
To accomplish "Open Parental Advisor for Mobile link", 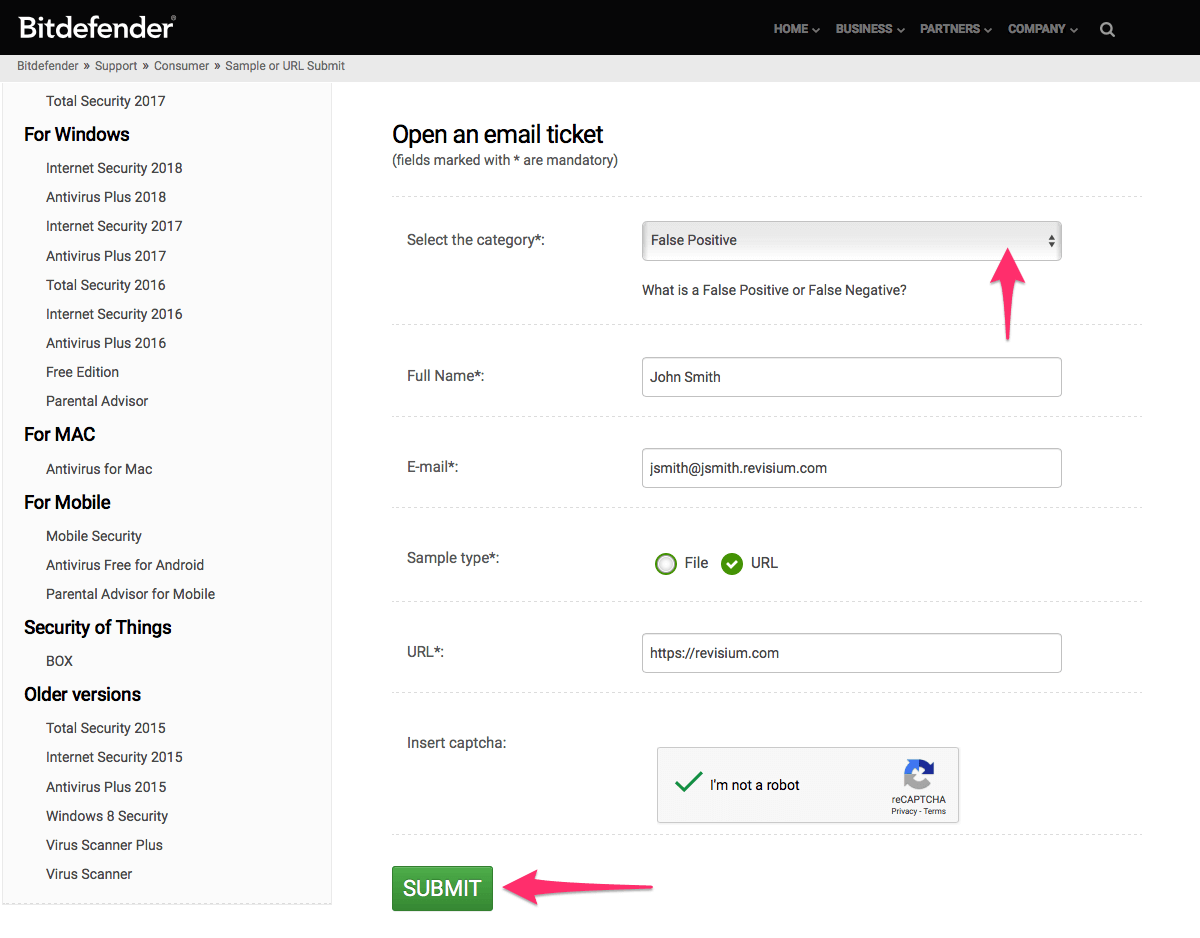I will (x=130, y=594).
